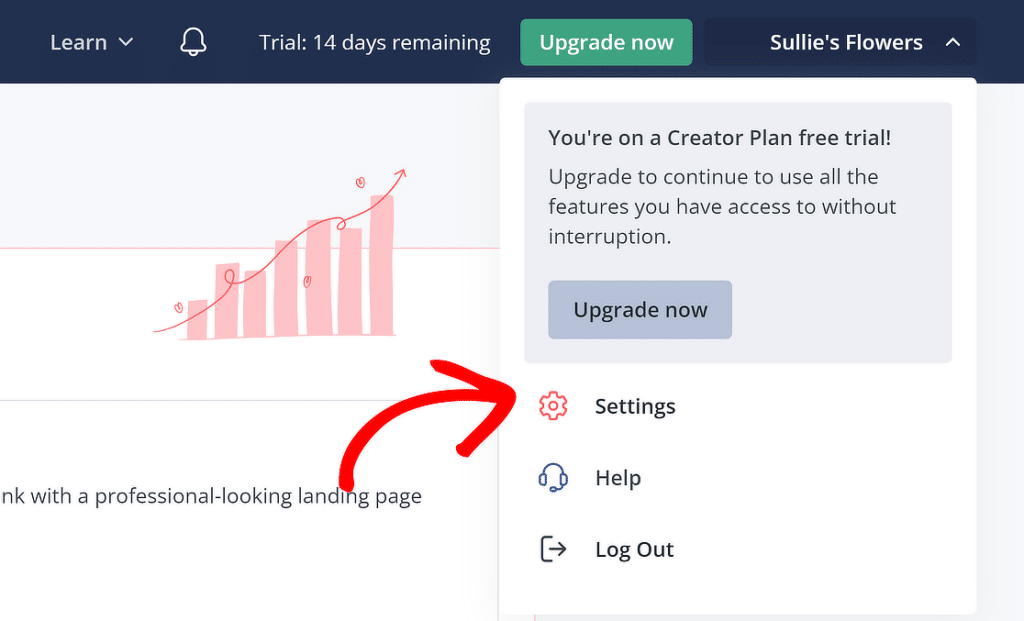Click the Sullie's Flowers account name

click(846, 41)
